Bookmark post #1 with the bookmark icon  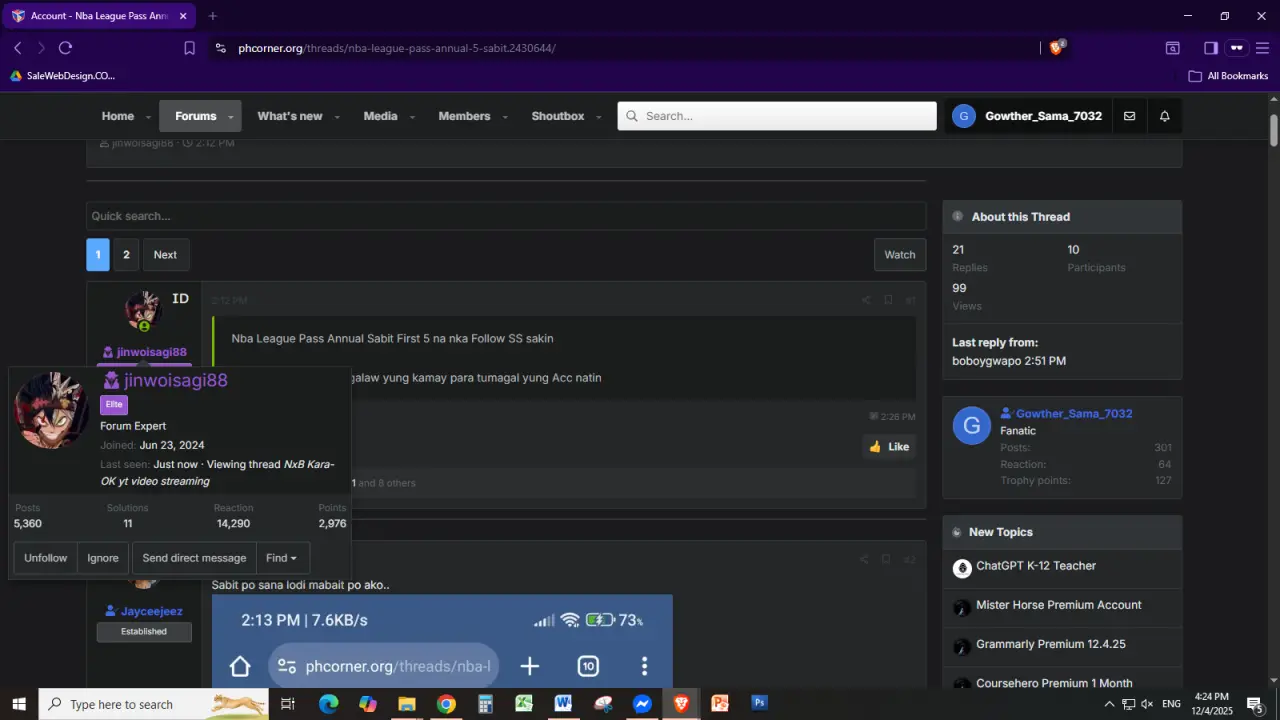coord(887,300)
